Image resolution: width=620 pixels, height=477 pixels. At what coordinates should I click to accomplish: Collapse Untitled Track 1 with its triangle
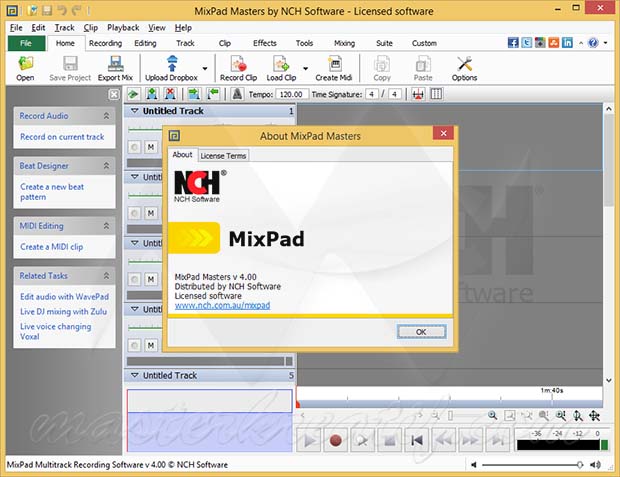(x=134, y=111)
